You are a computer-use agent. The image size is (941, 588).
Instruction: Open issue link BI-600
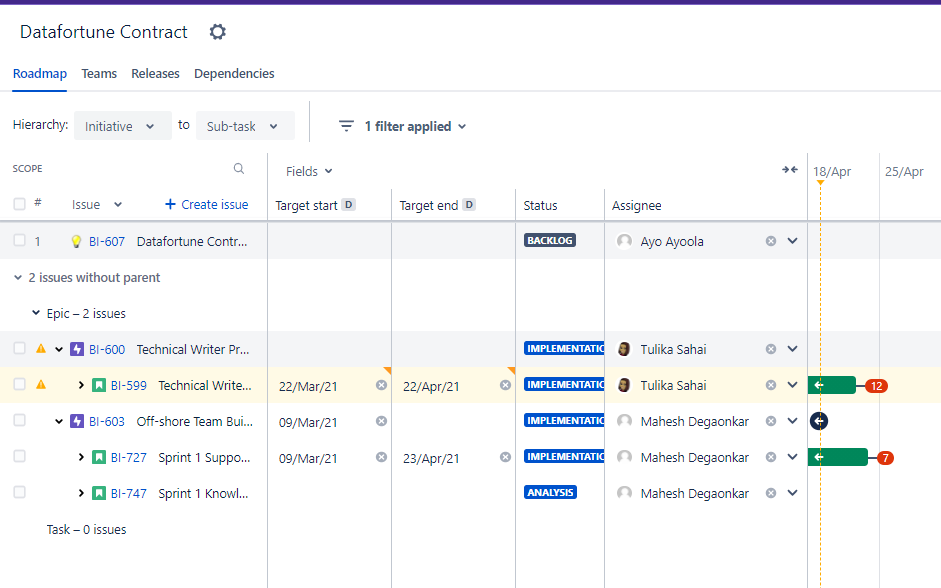(x=107, y=350)
